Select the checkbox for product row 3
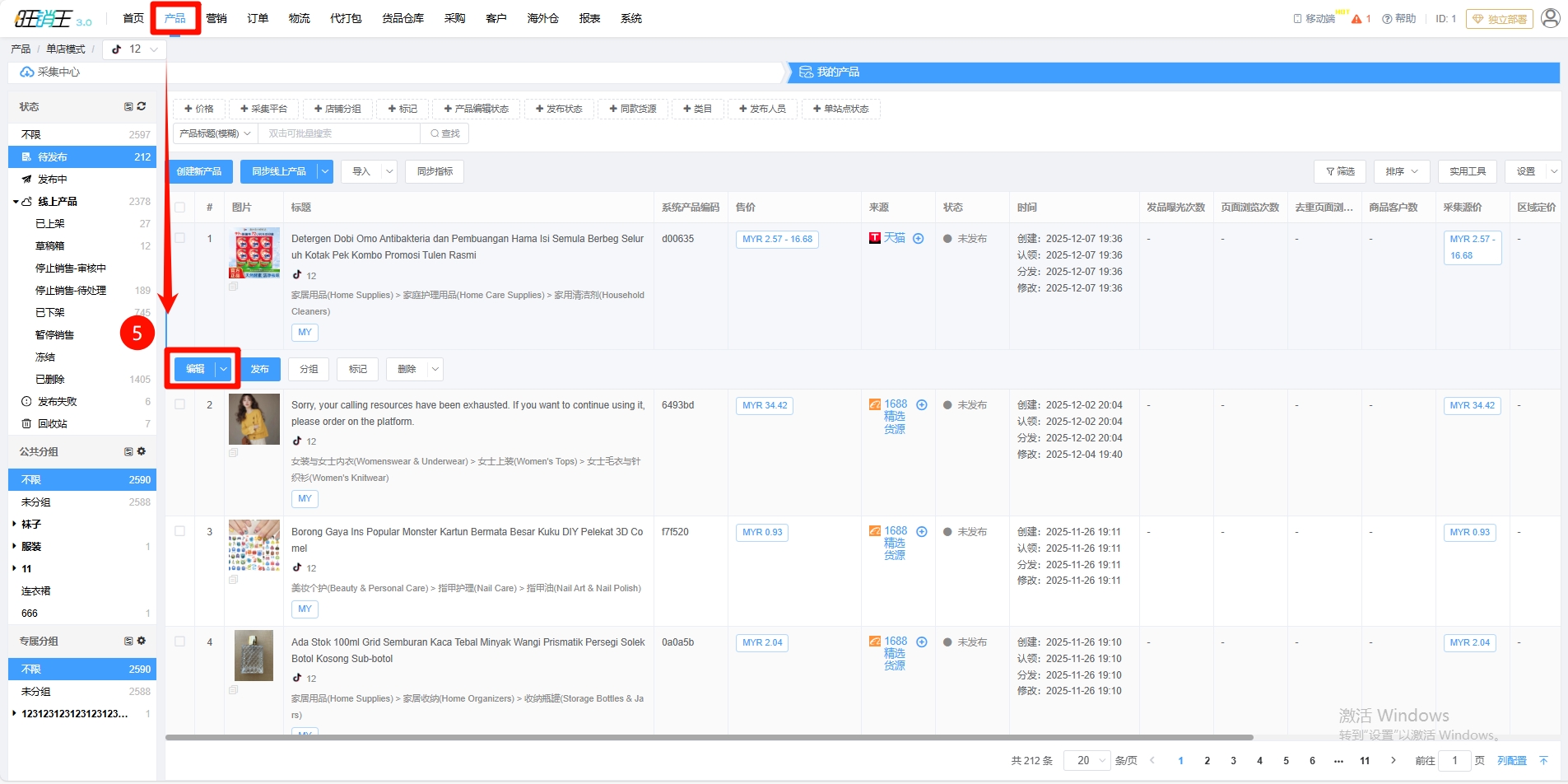This screenshot has width=1568, height=784. [180, 531]
